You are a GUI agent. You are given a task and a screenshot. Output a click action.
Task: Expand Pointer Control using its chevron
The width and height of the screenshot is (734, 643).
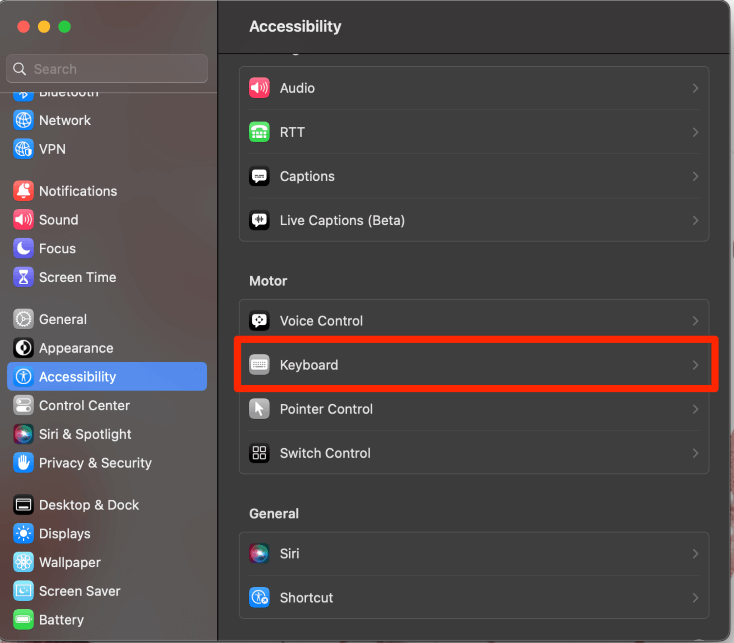point(695,409)
